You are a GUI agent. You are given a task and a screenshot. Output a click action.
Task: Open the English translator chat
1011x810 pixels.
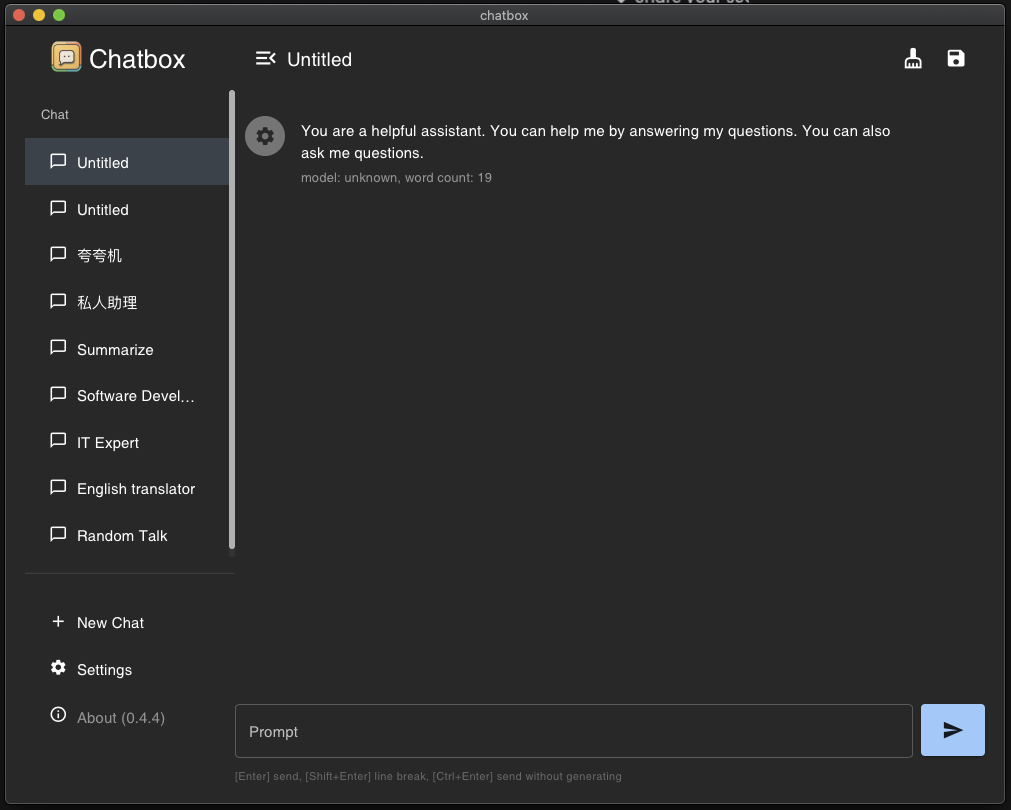tap(127, 489)
